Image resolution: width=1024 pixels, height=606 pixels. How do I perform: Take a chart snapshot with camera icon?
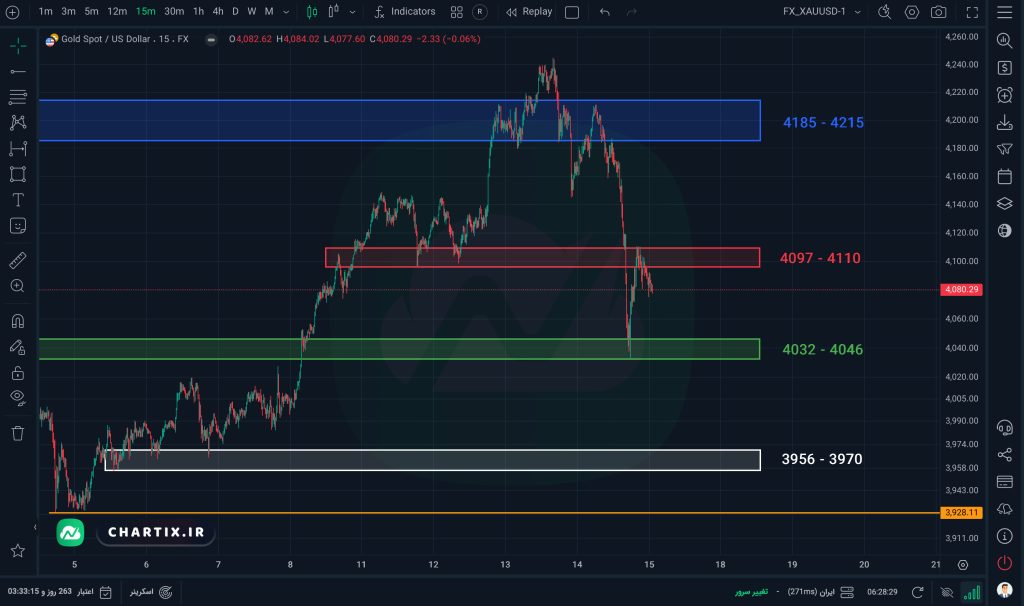click(938, 12)
